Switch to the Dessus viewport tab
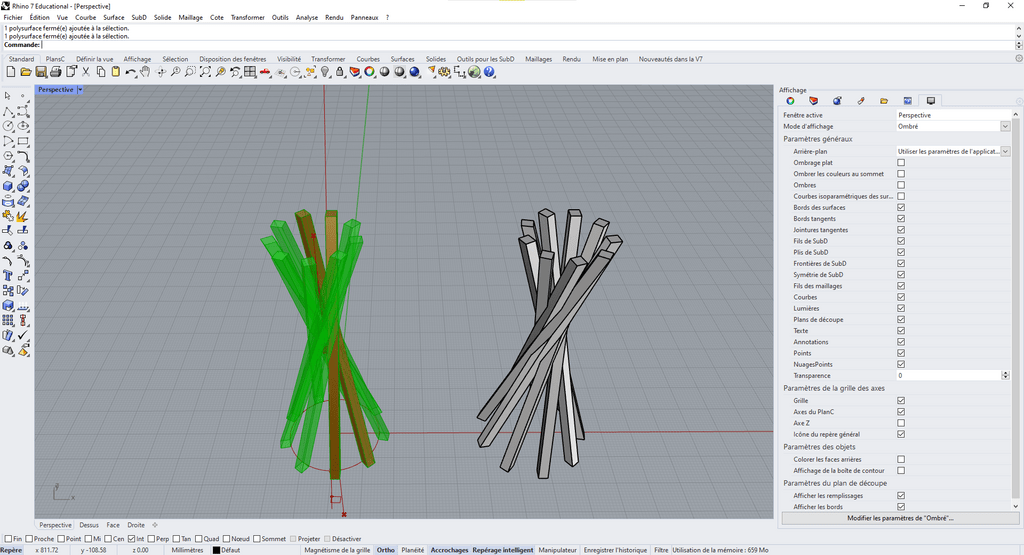 (x=89, y=525)
